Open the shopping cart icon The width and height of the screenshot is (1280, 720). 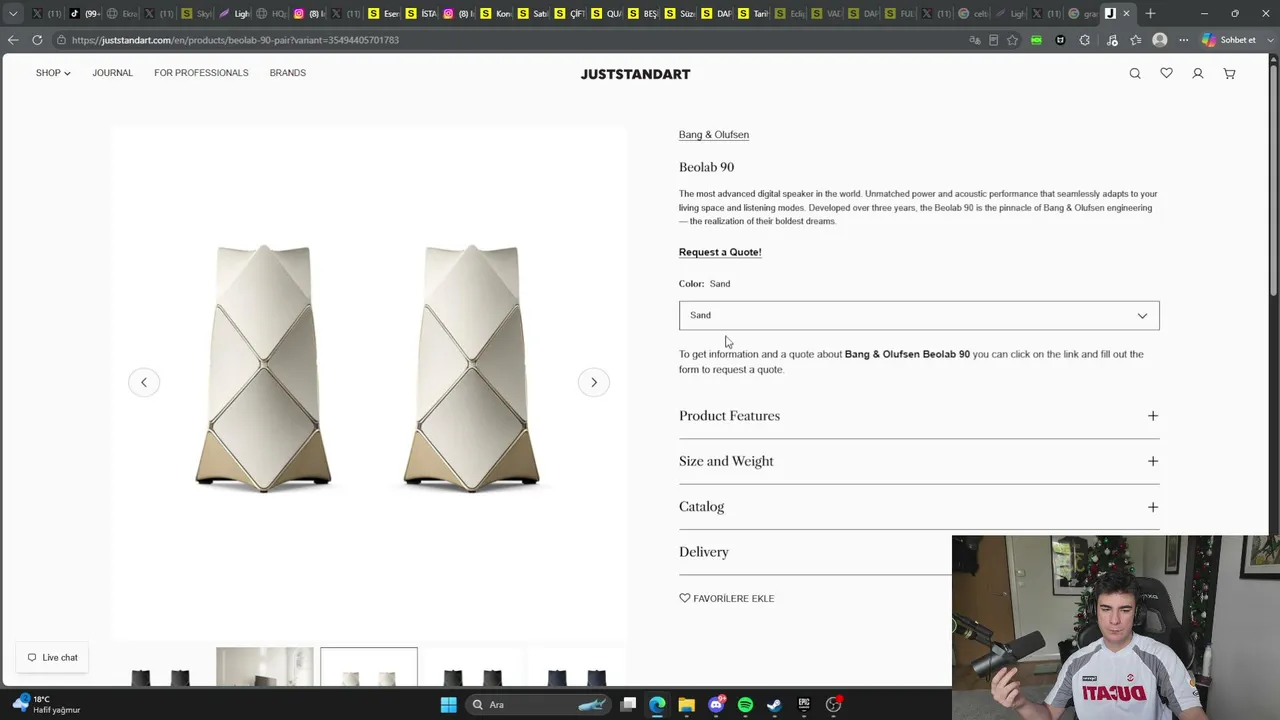[x=1229, y=73]
